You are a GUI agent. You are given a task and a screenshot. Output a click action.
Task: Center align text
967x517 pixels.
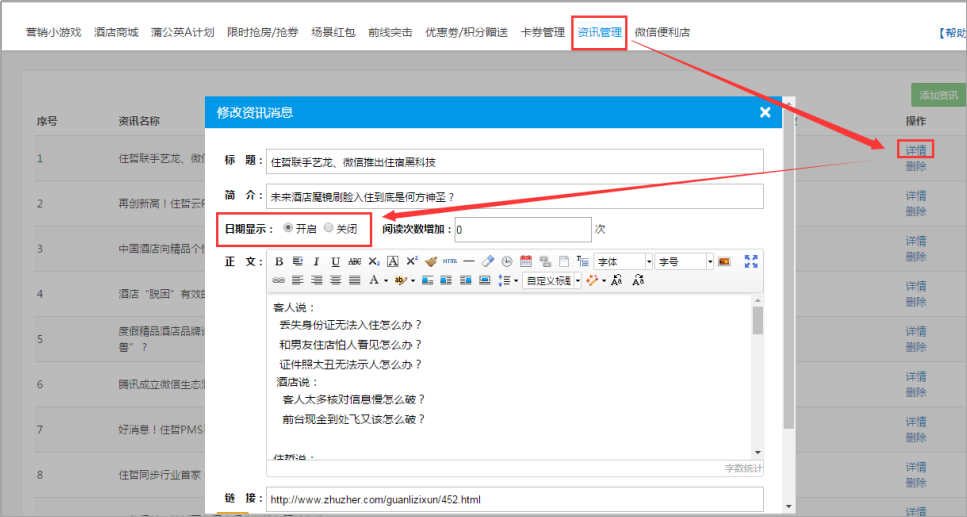coord(335,281)
